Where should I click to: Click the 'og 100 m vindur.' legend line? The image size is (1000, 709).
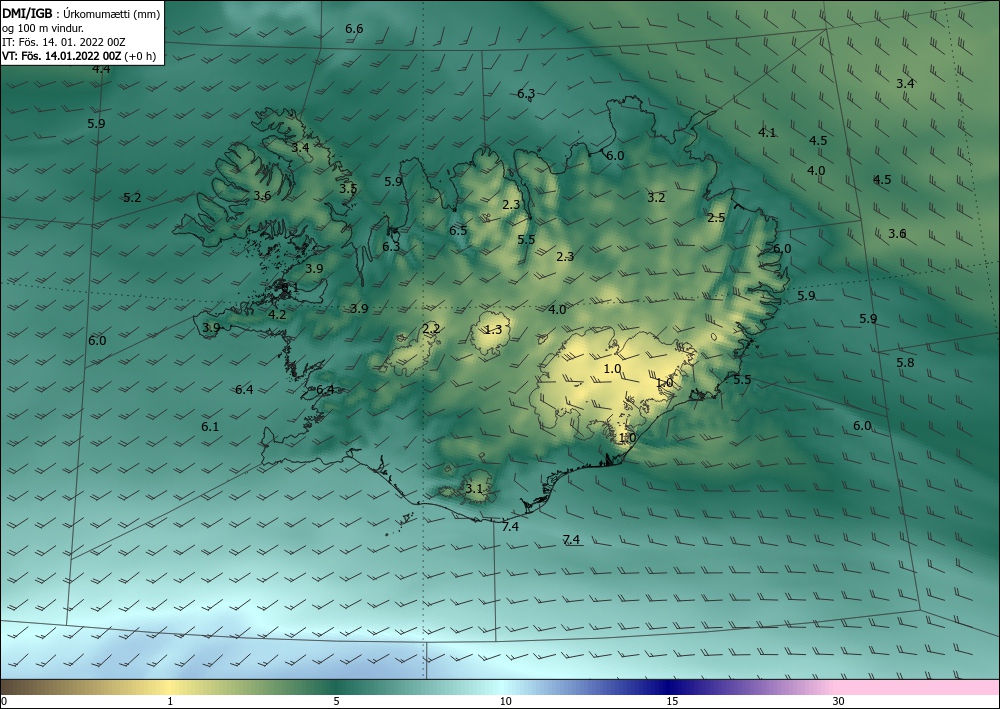(43, 28)
